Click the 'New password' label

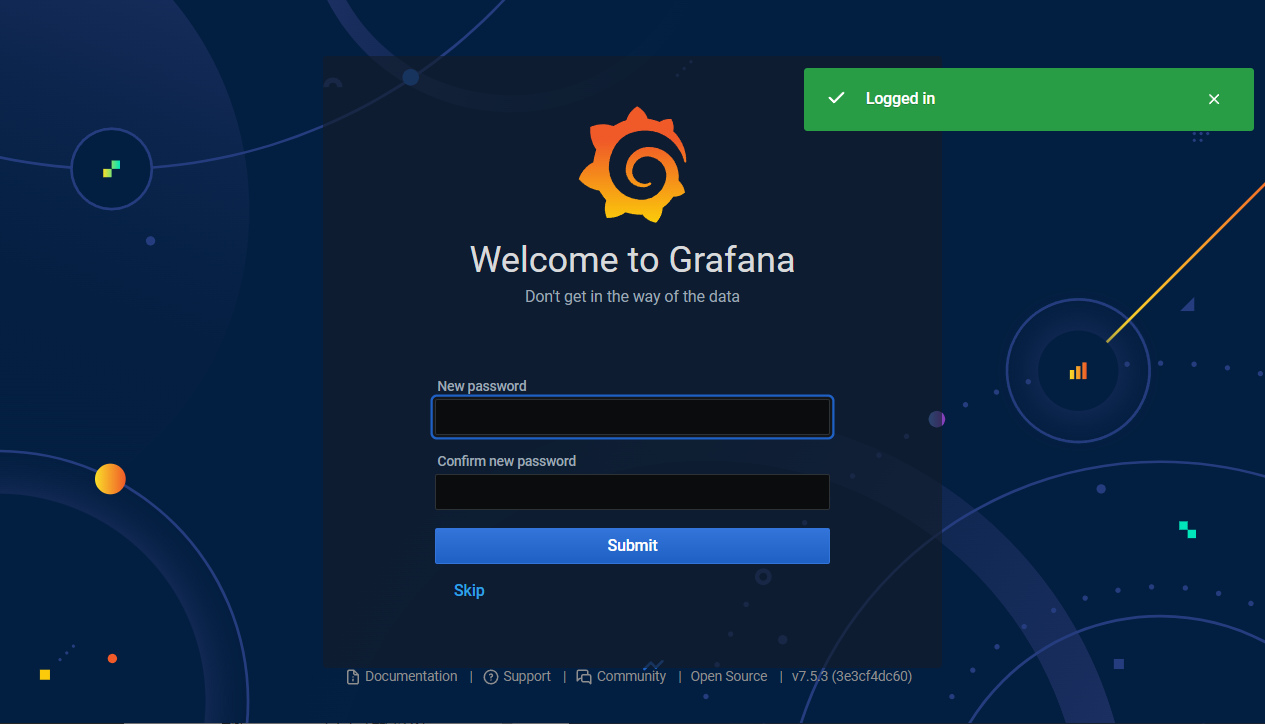tap(482, 386)
